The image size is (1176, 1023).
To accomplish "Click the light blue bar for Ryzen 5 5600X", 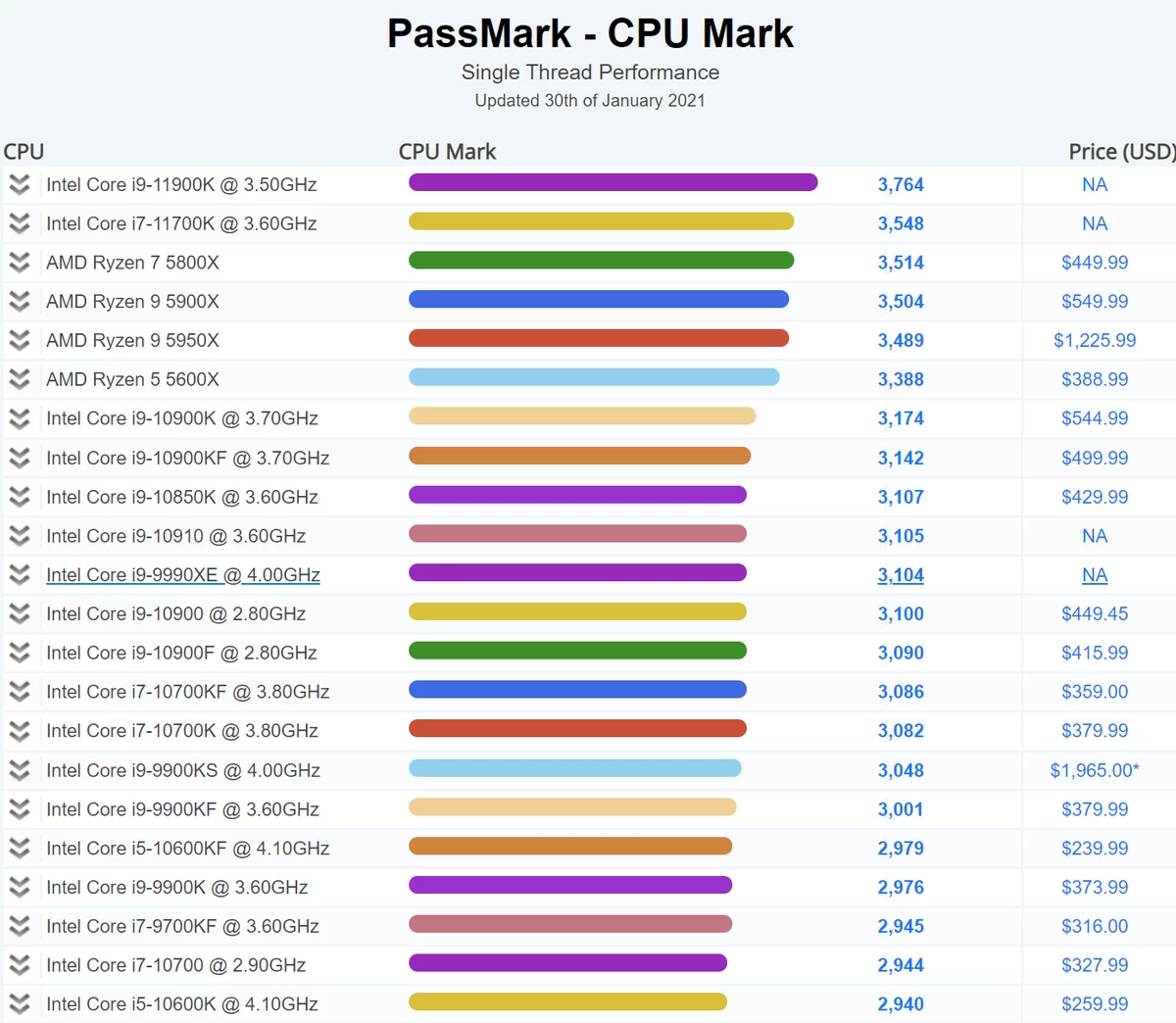I will click(594, 377).
